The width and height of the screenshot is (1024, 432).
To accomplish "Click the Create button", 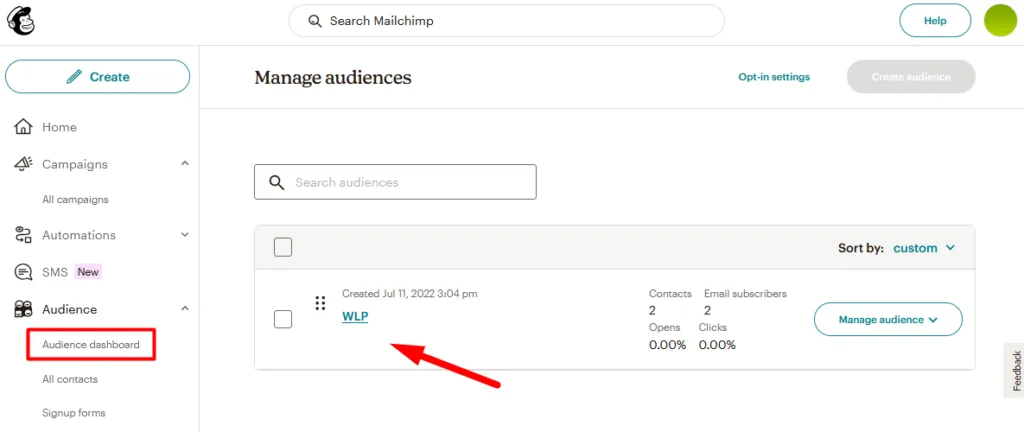I will (x=97, y=76).
